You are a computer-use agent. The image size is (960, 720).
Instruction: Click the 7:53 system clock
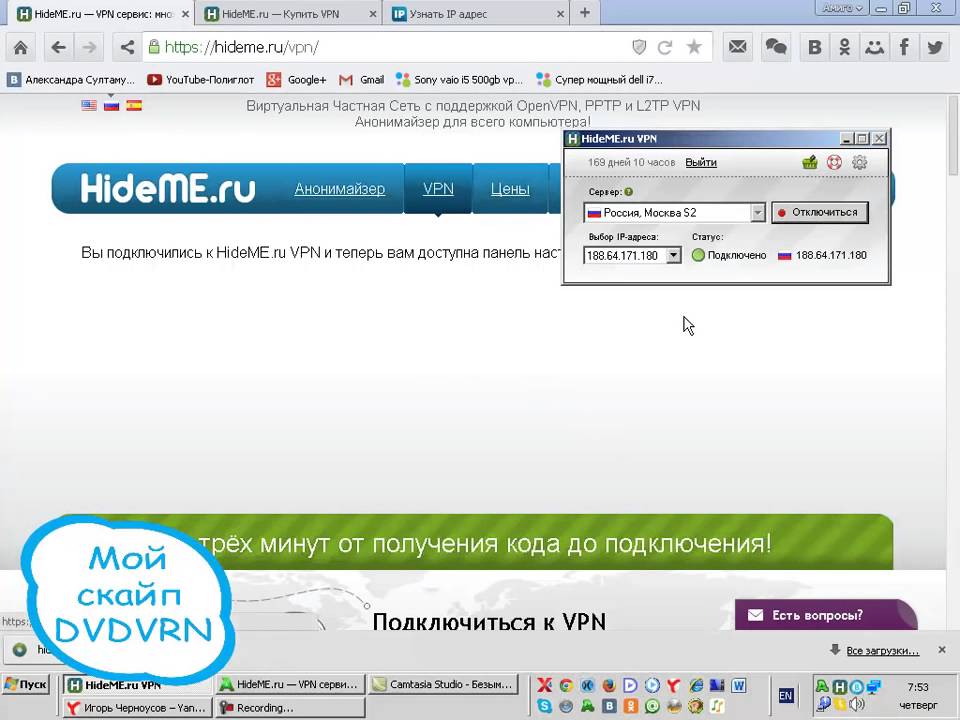pos(918,687)
